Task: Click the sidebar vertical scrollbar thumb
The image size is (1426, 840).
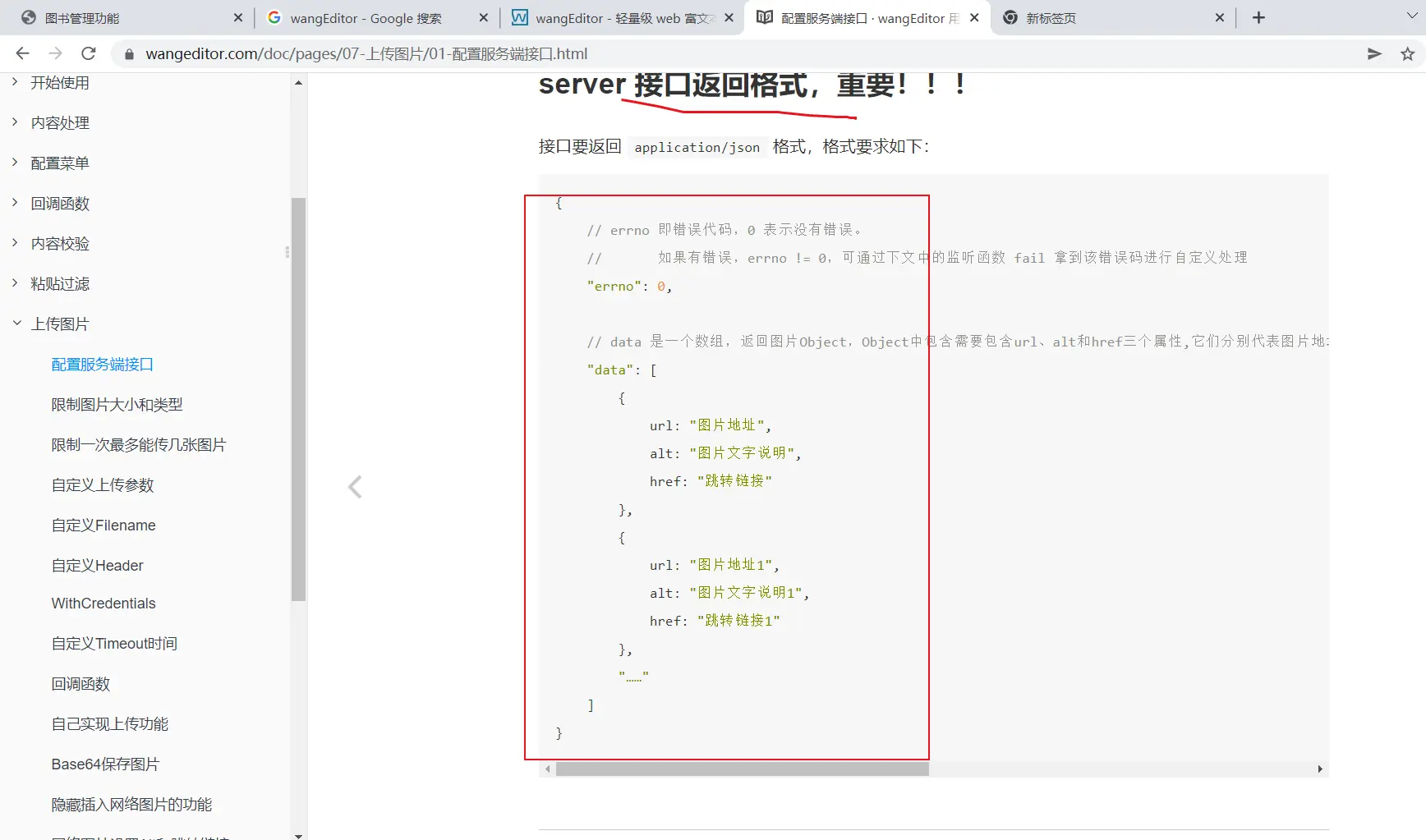Action: tap(298, 399)
